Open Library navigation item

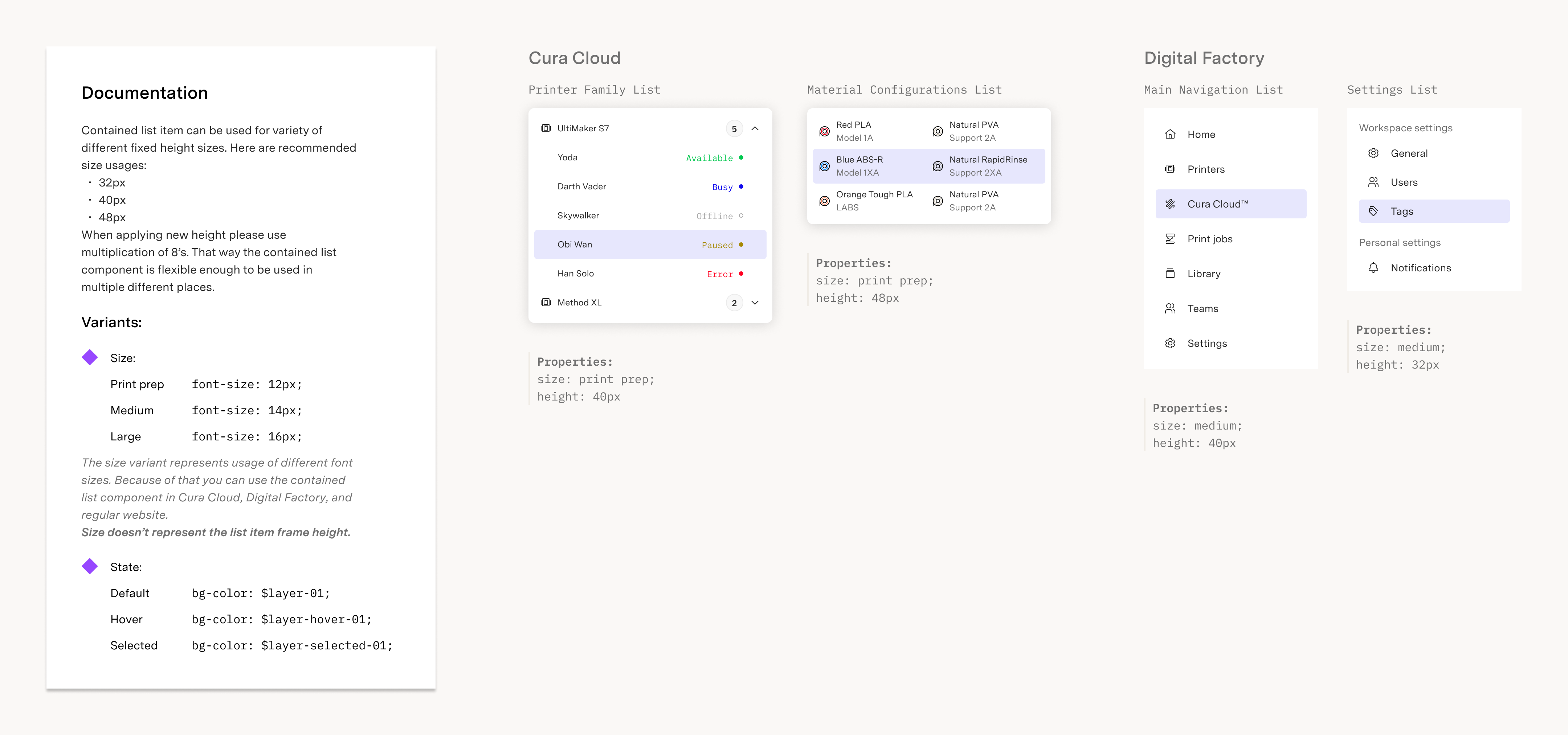tap(1231, 274)
